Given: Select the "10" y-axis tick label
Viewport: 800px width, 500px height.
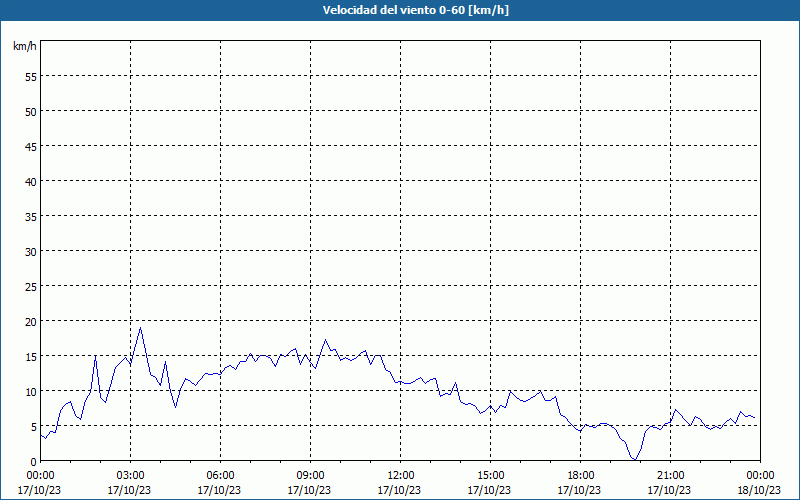Looking at the screenshot, I should click(31, 391).
